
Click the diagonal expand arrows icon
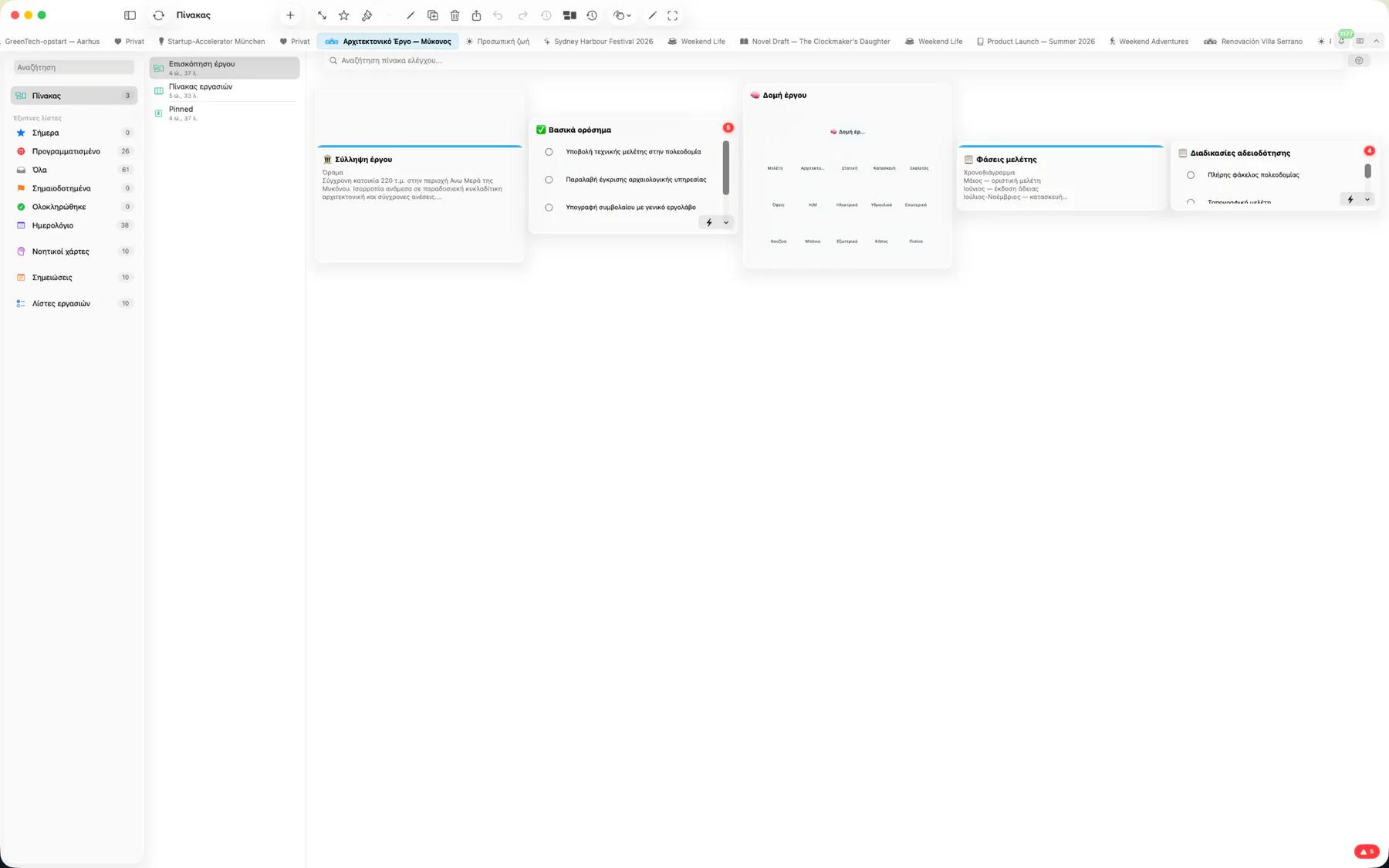pyautogui.click(x=322, y=15)
